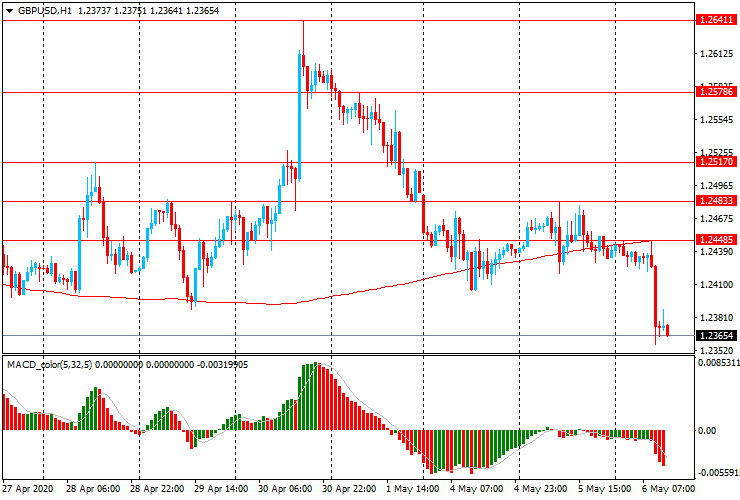Click the 30 Apr 22:00 time label
The height and width of the screenshot is (500, 740).
point(349,489)
